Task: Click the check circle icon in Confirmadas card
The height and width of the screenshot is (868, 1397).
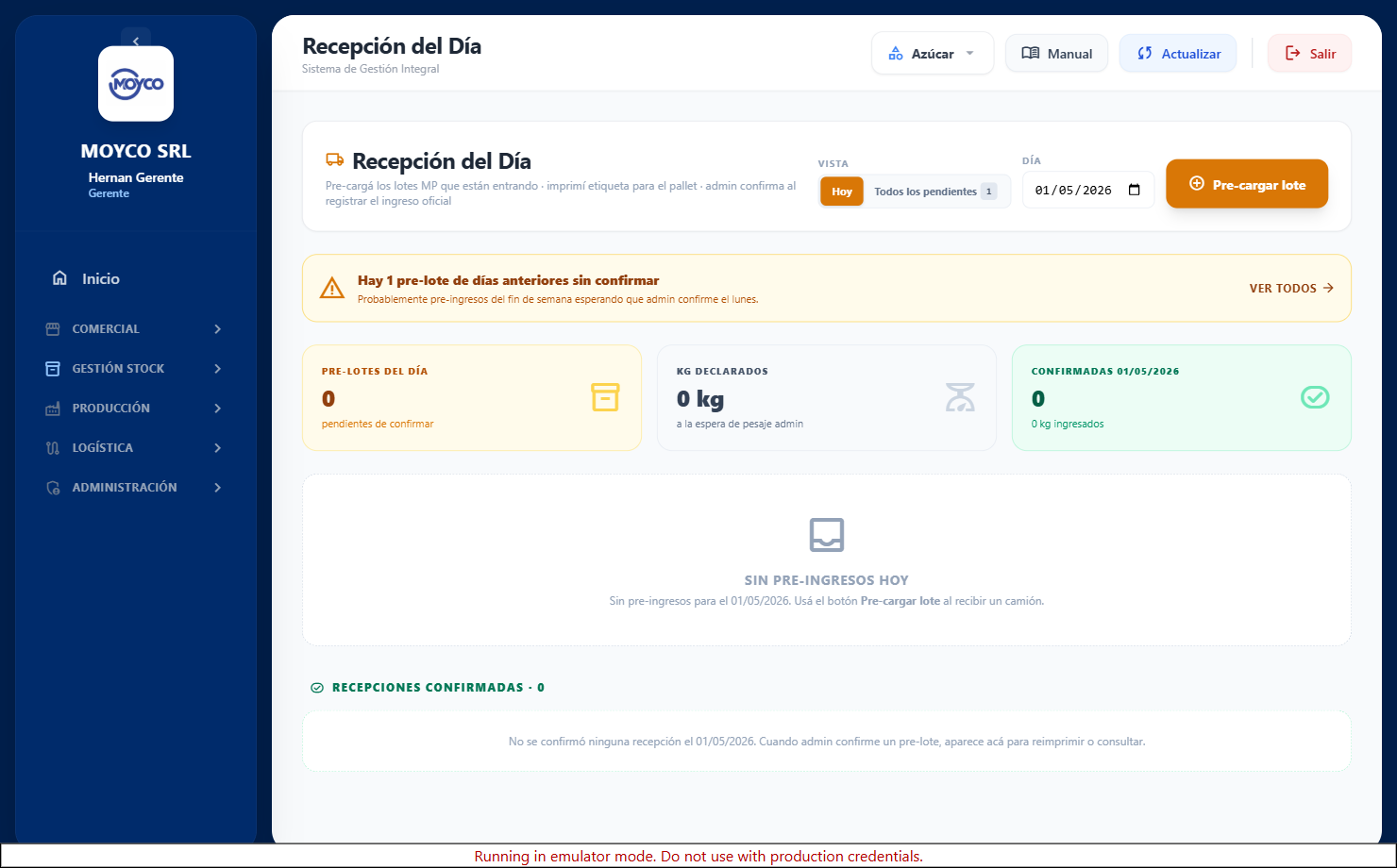Action: [x=1315, y=397]
